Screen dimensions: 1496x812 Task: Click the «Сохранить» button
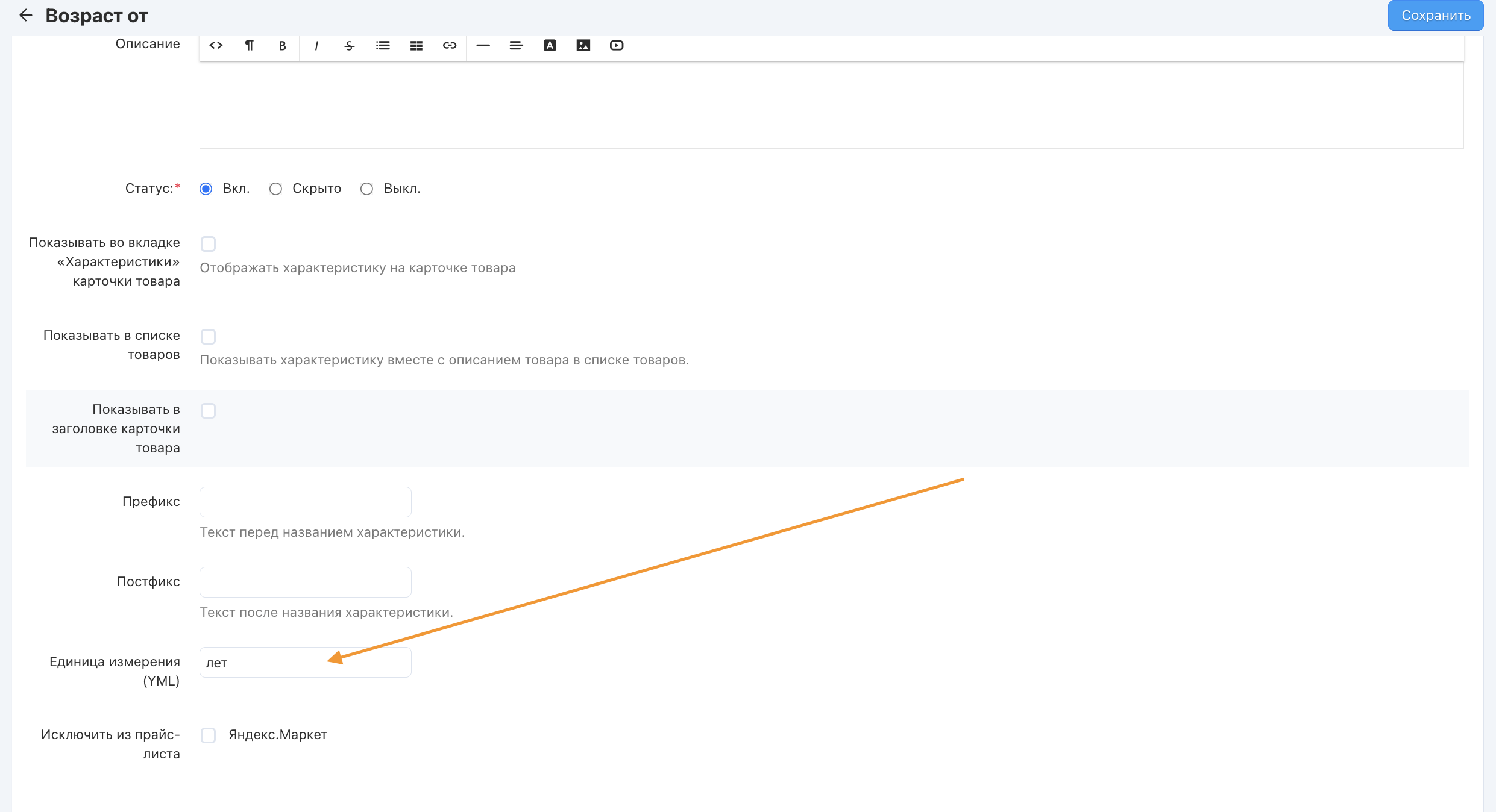[x=1435, y=16]
